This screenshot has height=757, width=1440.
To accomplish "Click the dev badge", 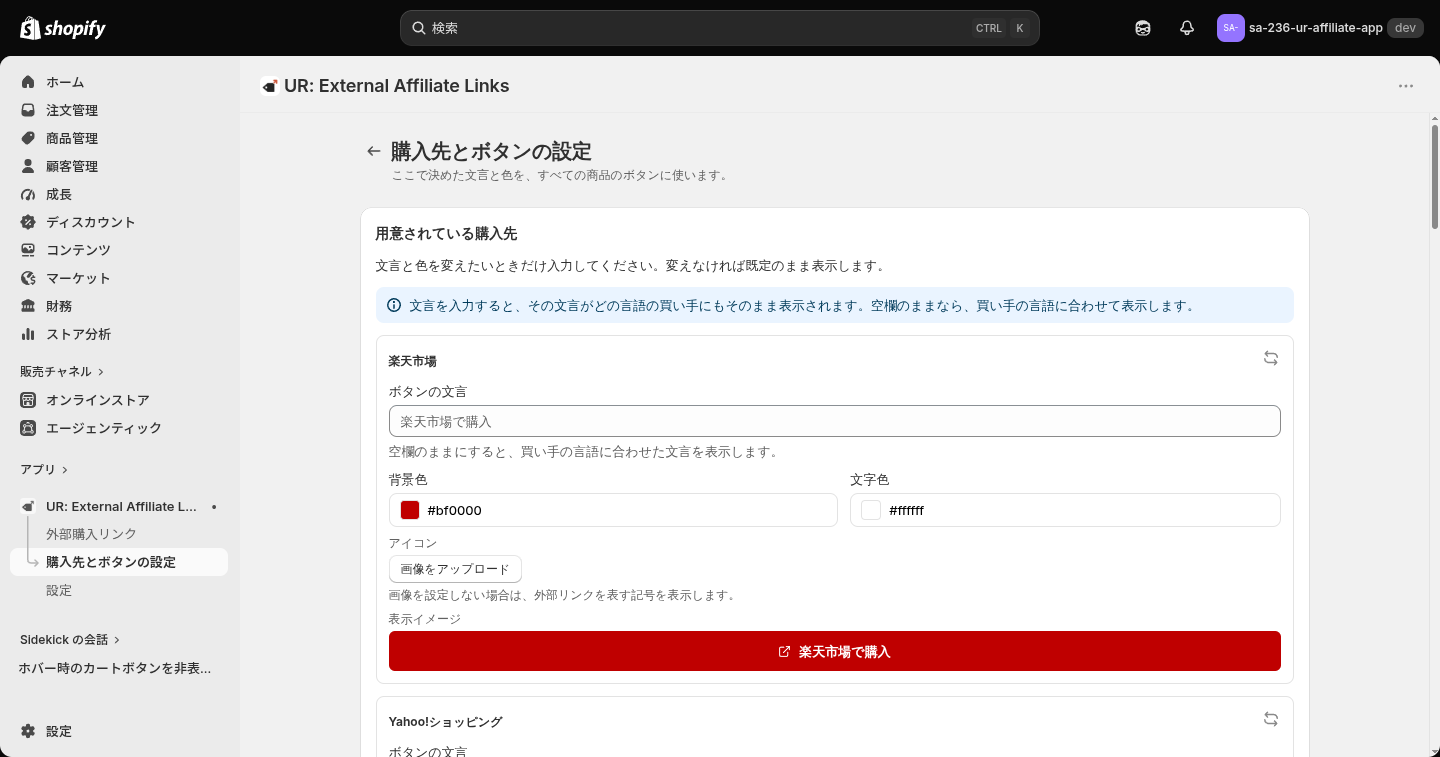I will point(1405,28).
